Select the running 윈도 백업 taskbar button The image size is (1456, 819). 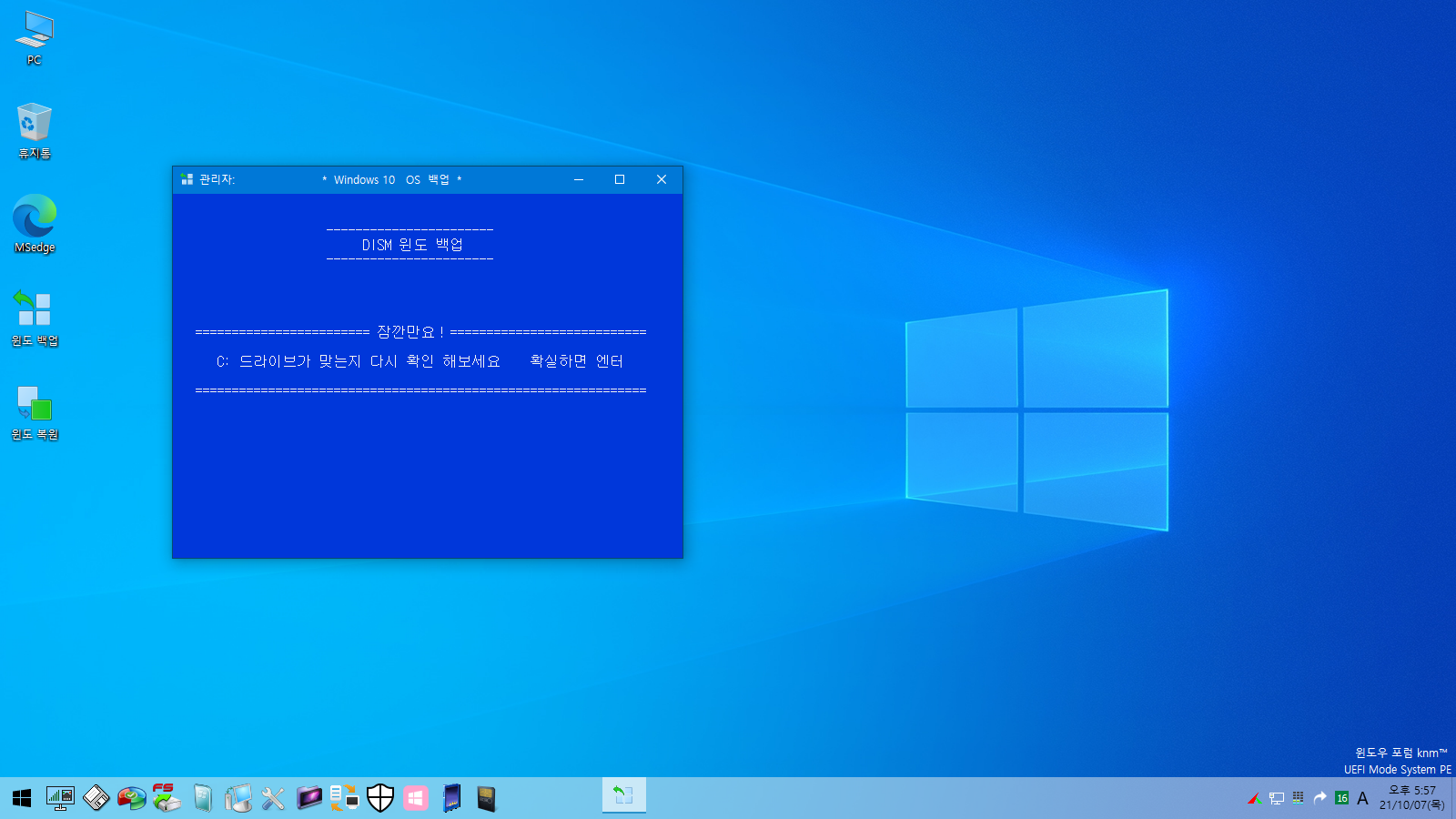pos(623,795)
